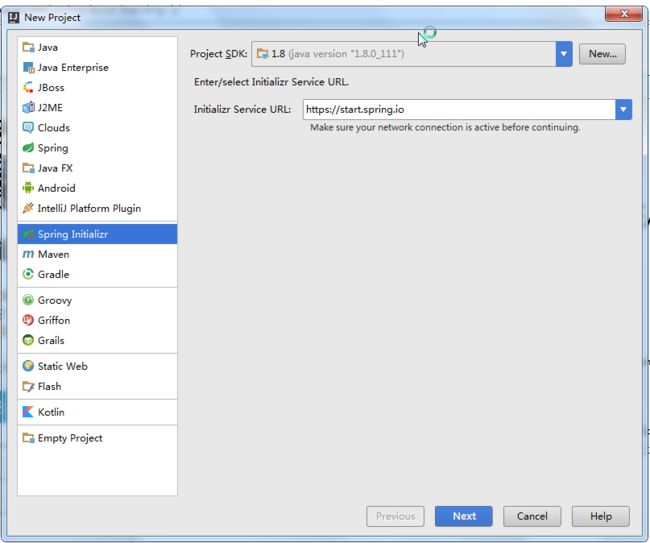Click the Groovy G icon
Image resolution: width=650 pixels, height=543 pixels.
28,300
